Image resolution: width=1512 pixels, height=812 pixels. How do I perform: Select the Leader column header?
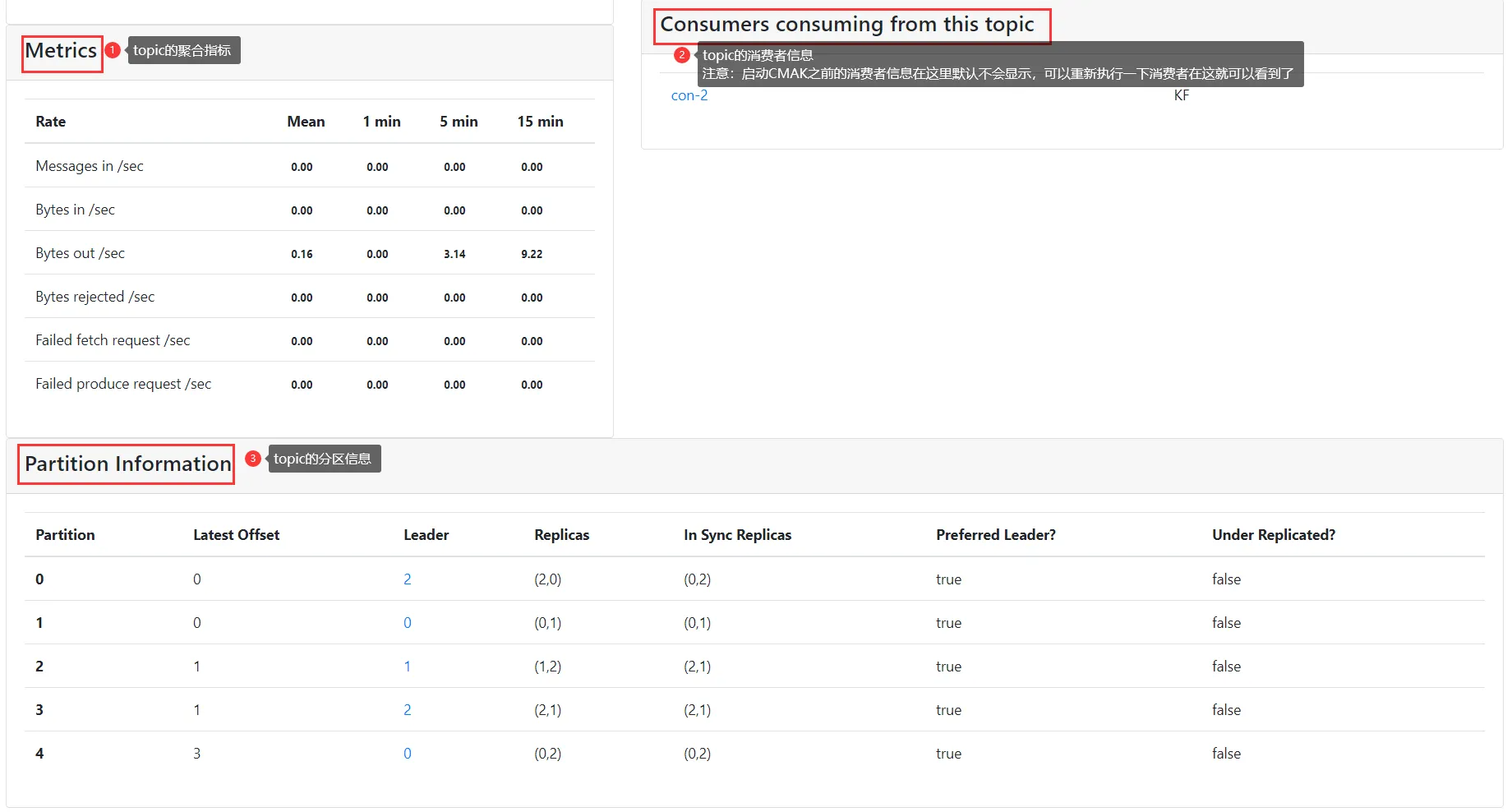click(x=426, y=535)
